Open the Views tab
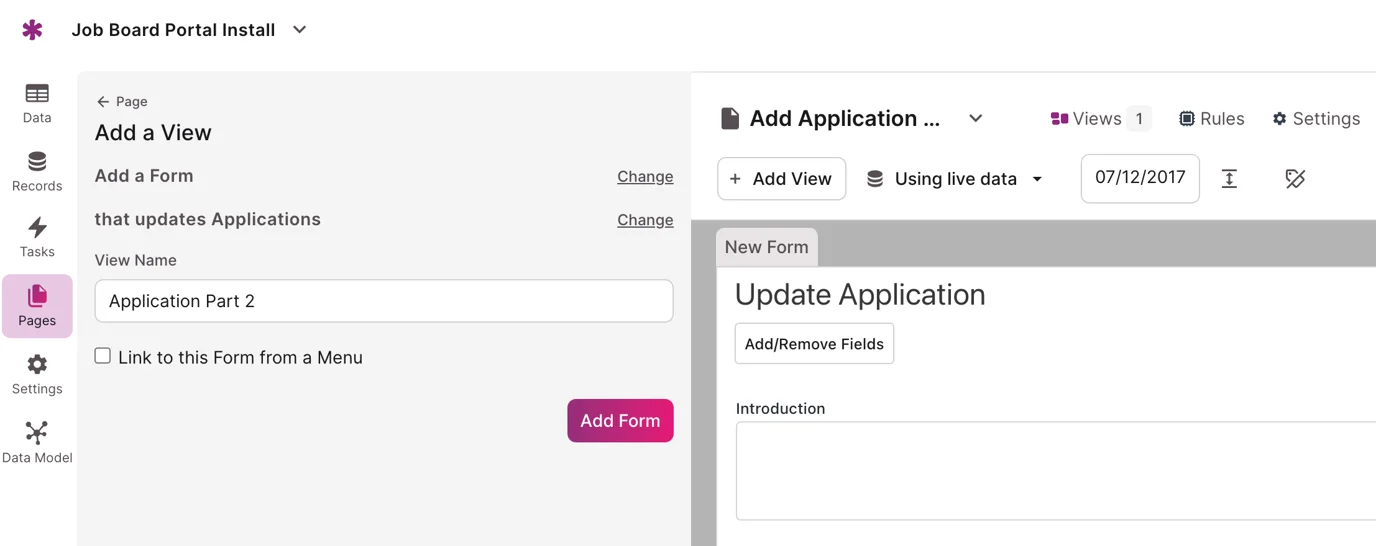1376x546 pixels. [1099, 119]
